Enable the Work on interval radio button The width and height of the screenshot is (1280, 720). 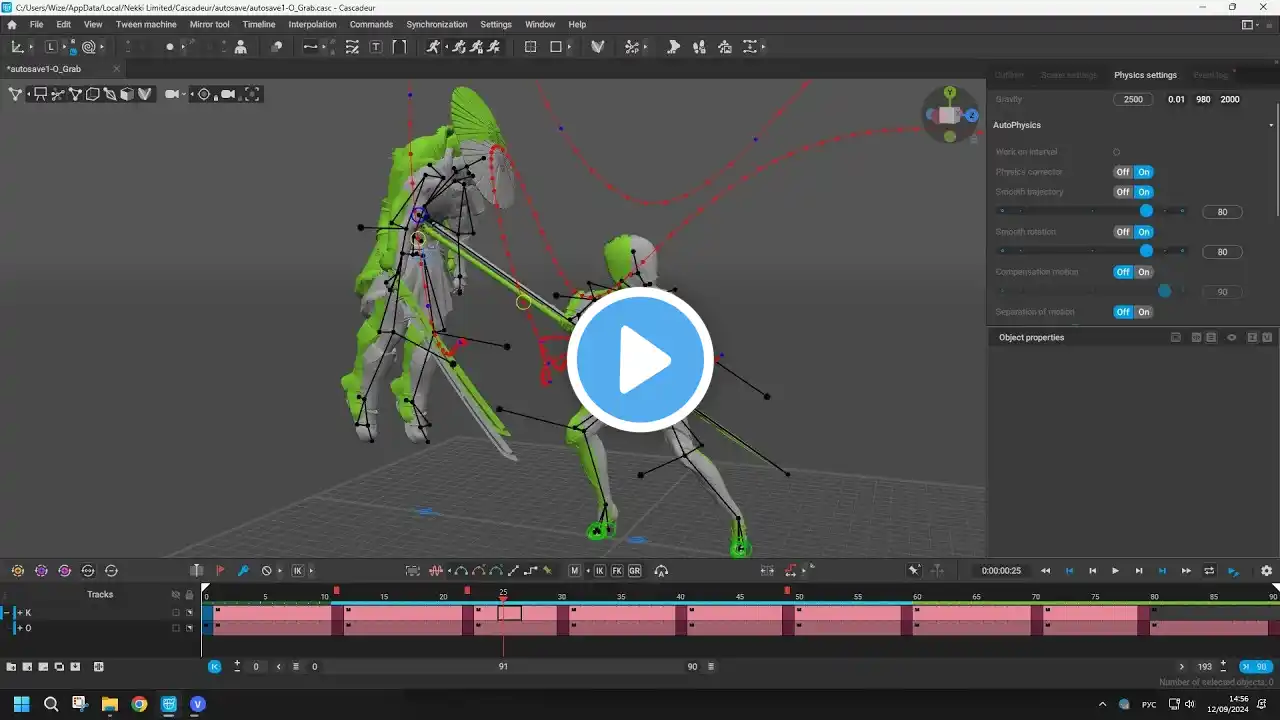tap(1117, 152)
